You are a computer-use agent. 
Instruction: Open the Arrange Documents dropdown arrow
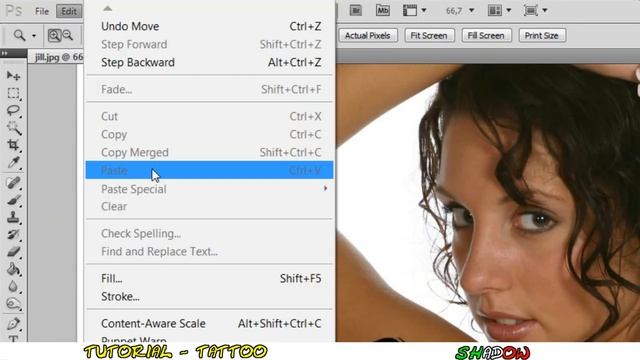click(509, 11)
